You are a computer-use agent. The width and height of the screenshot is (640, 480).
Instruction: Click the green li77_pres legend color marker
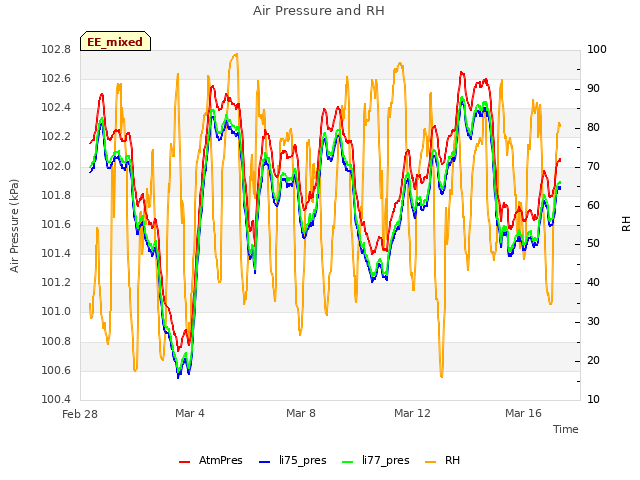[347, 462]
